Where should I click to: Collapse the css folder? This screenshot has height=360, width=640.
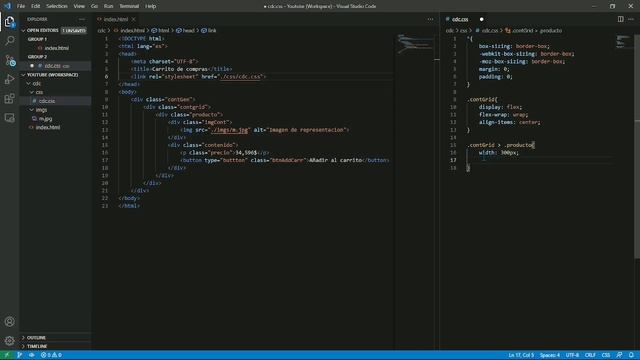(32, 92)
